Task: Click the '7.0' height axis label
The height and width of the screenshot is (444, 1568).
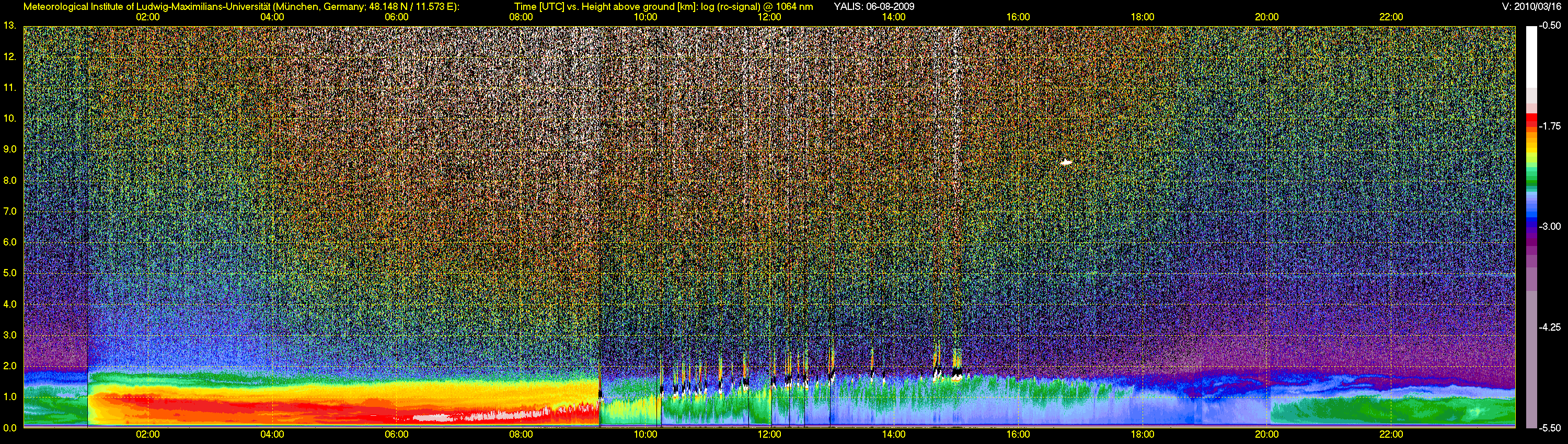Action: point(10,211)
